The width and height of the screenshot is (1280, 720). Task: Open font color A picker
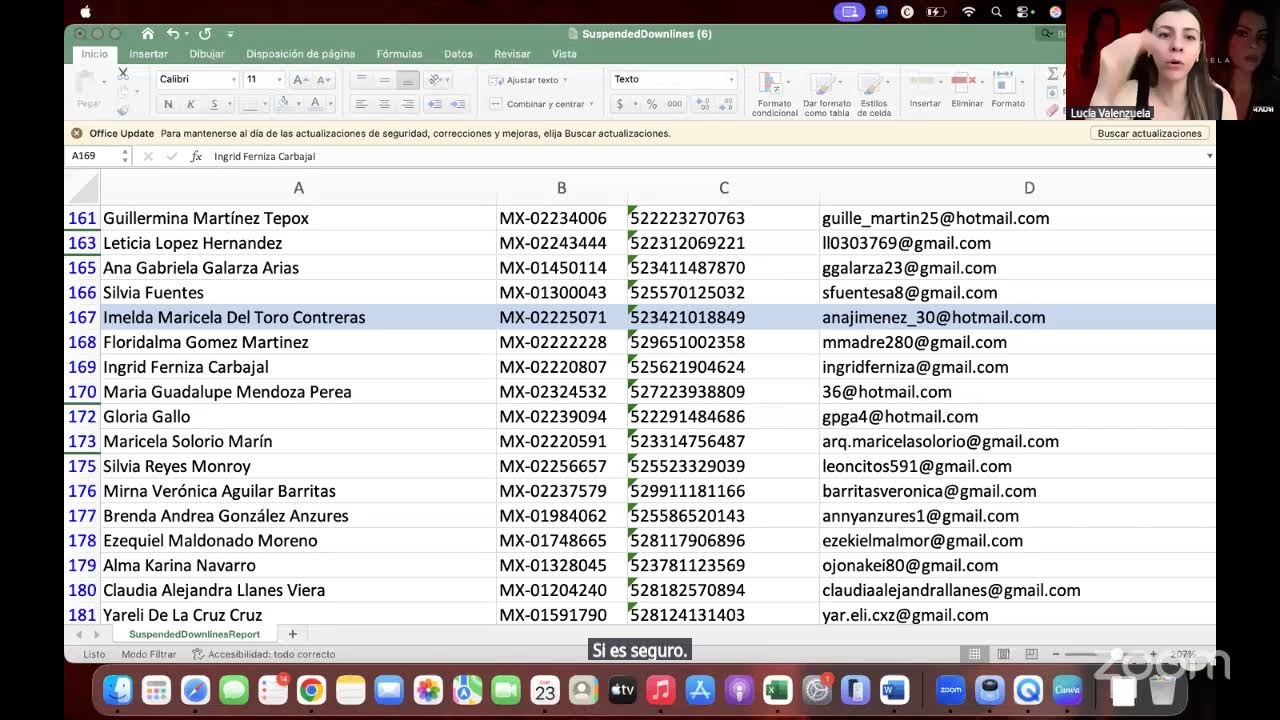315,104
